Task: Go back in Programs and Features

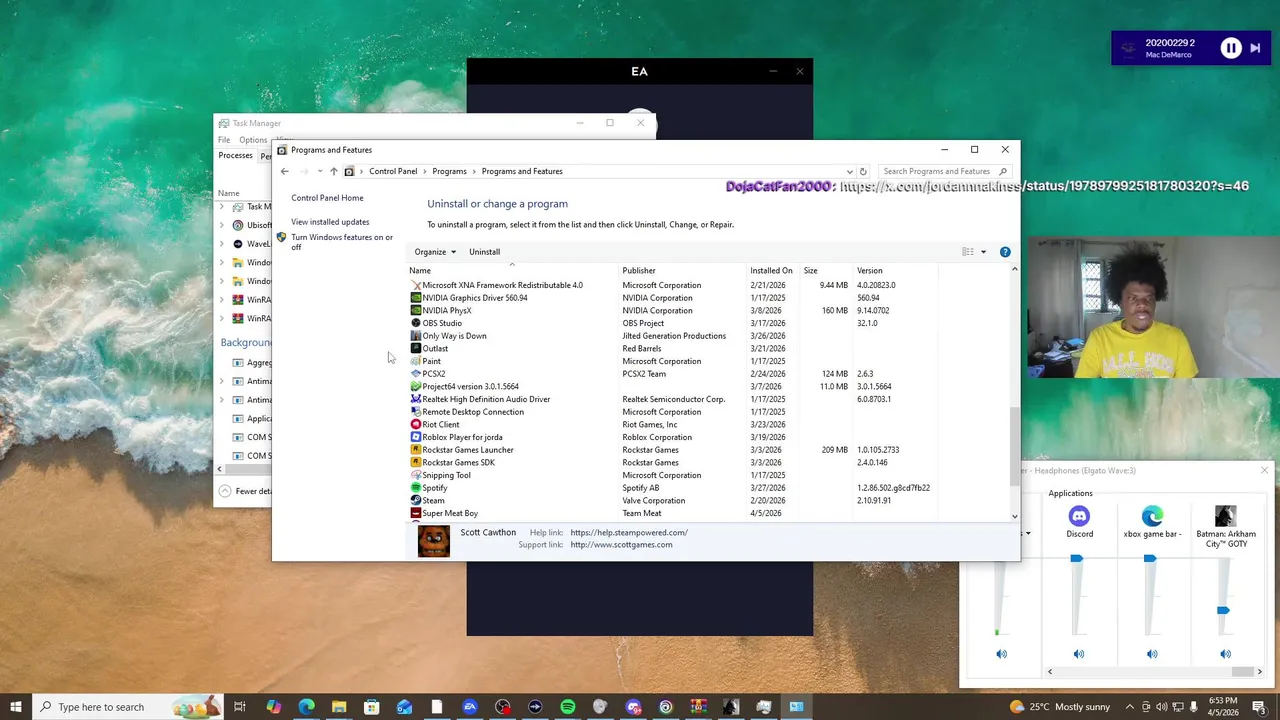Action: (285, 171)
